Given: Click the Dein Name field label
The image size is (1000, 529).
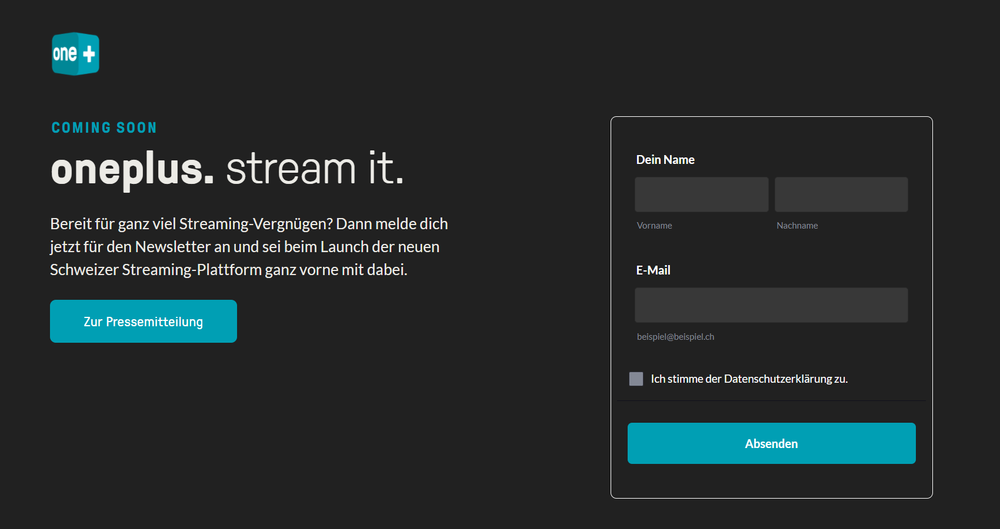Looking at the screenshot, I should tap(665, 160).
